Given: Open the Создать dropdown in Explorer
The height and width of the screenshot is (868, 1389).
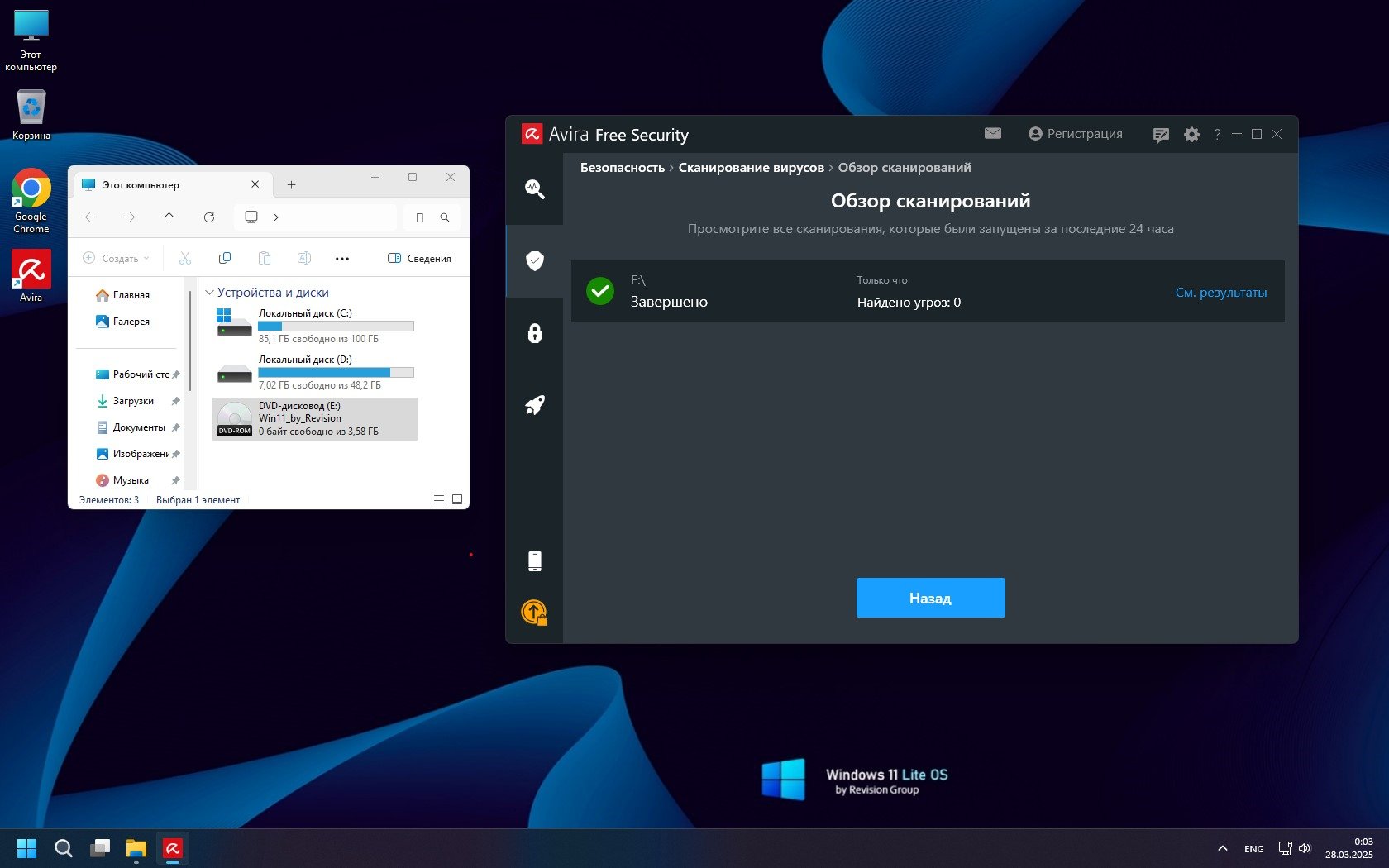Looking at the screenshot, I should [x=117, y=259].
